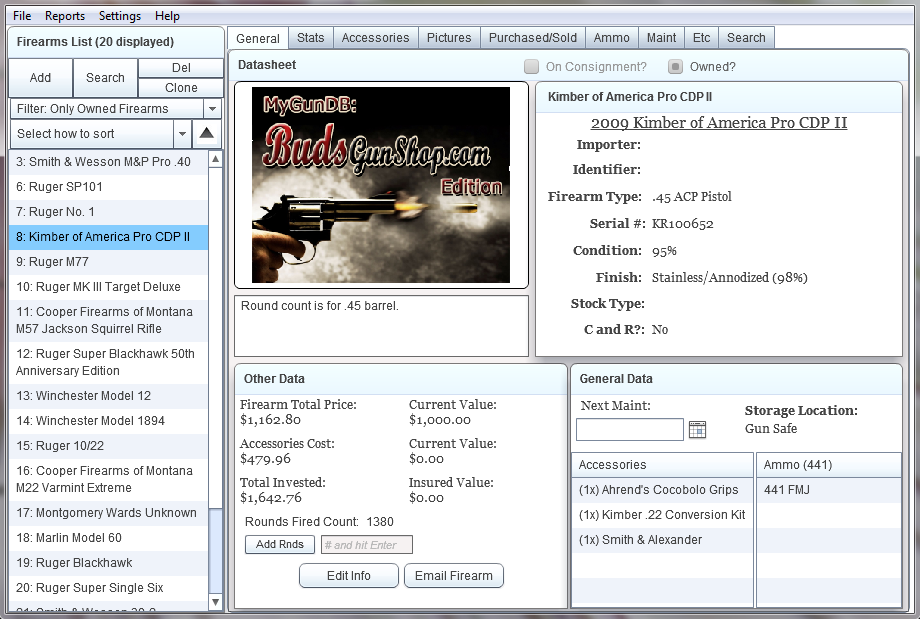This screenshot has width=920, height=619.
Task: Click the 441 FMJ ammo row
Action: [828, 490]
